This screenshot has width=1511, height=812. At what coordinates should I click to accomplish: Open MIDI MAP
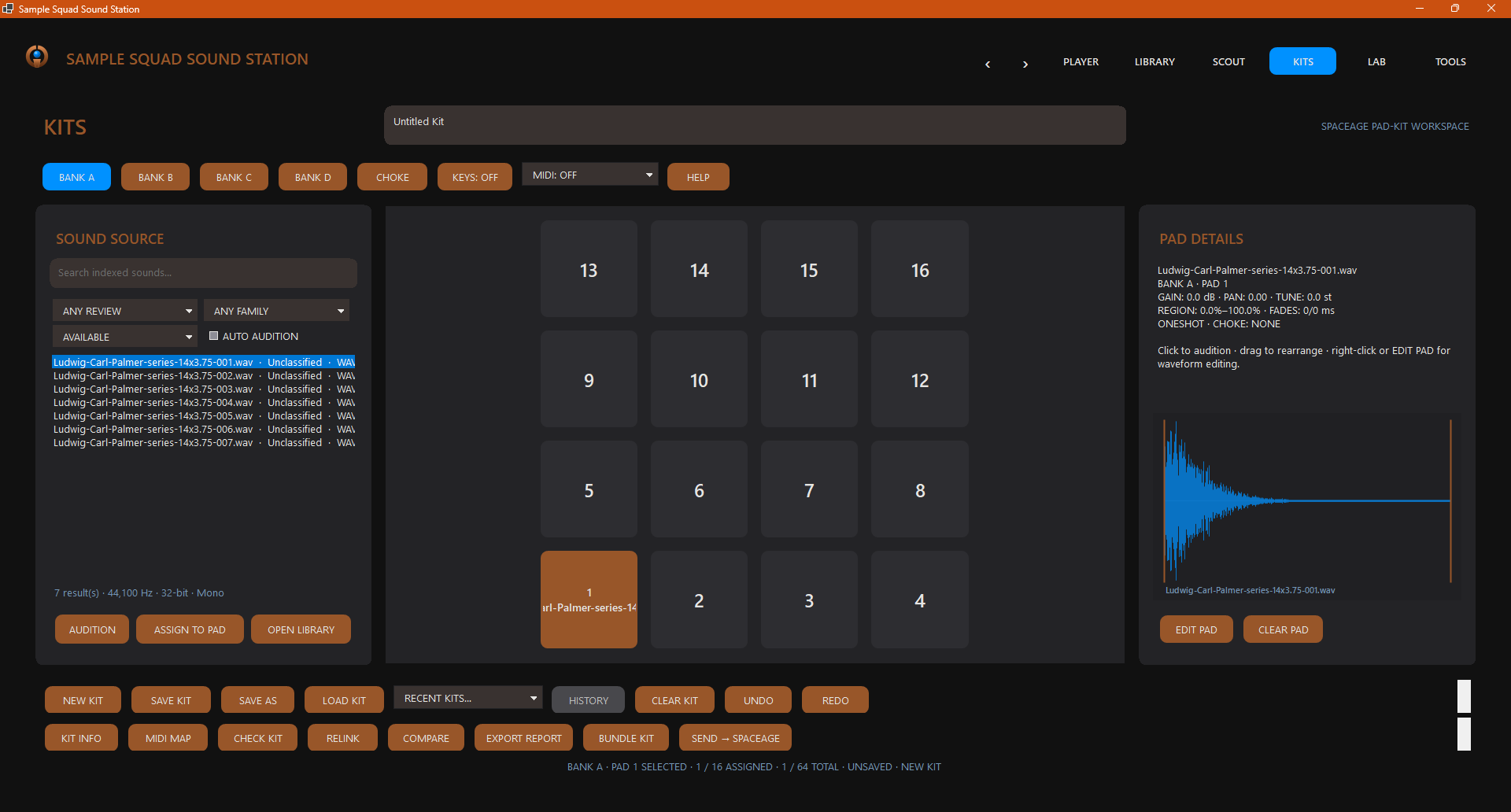click(168, 738)
